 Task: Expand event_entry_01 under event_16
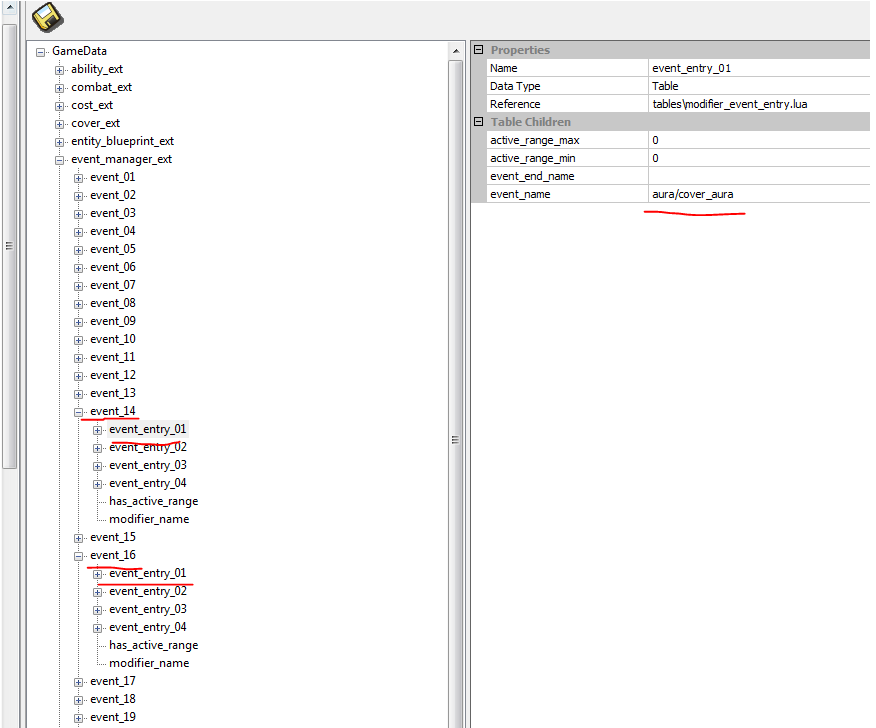pyautogui.click(x=97, y=574)
